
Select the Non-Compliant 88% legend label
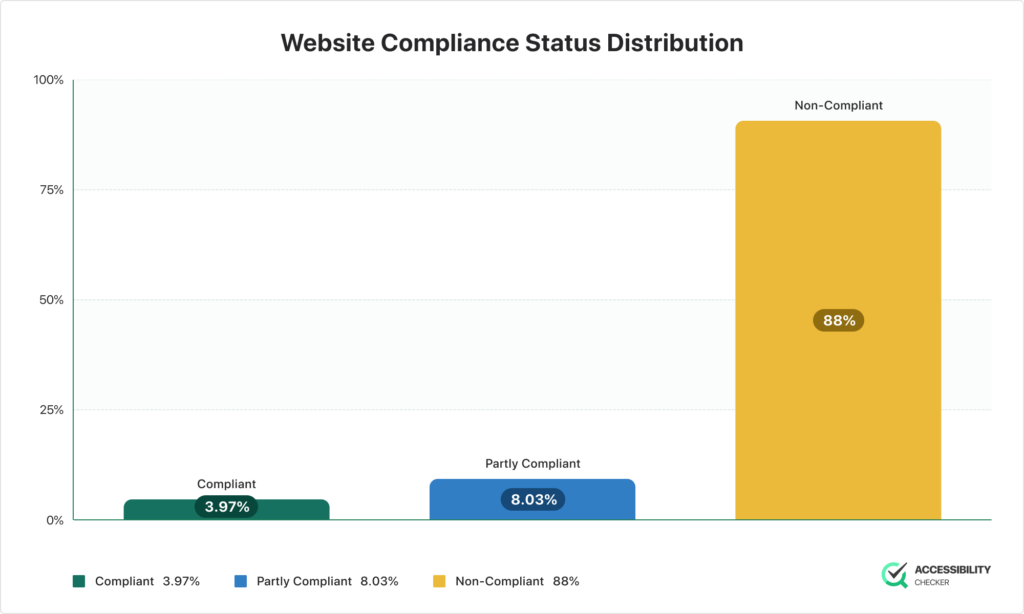[516, 581]
